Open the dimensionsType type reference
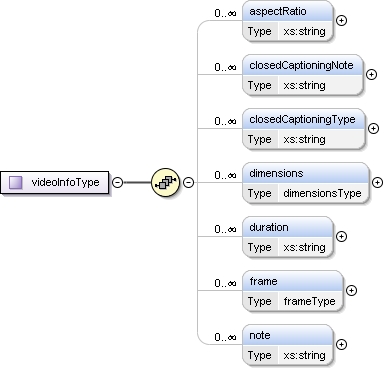The image size is (385, 370). [x=322, y=193]
